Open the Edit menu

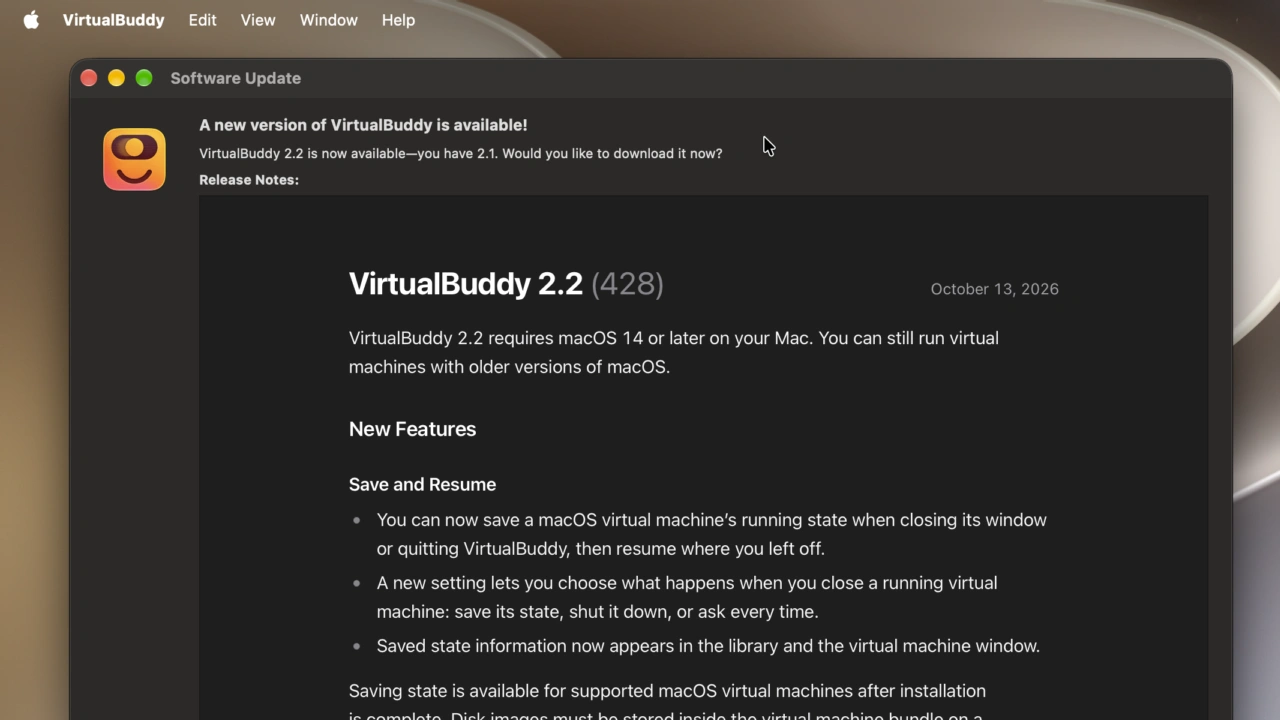202,20
